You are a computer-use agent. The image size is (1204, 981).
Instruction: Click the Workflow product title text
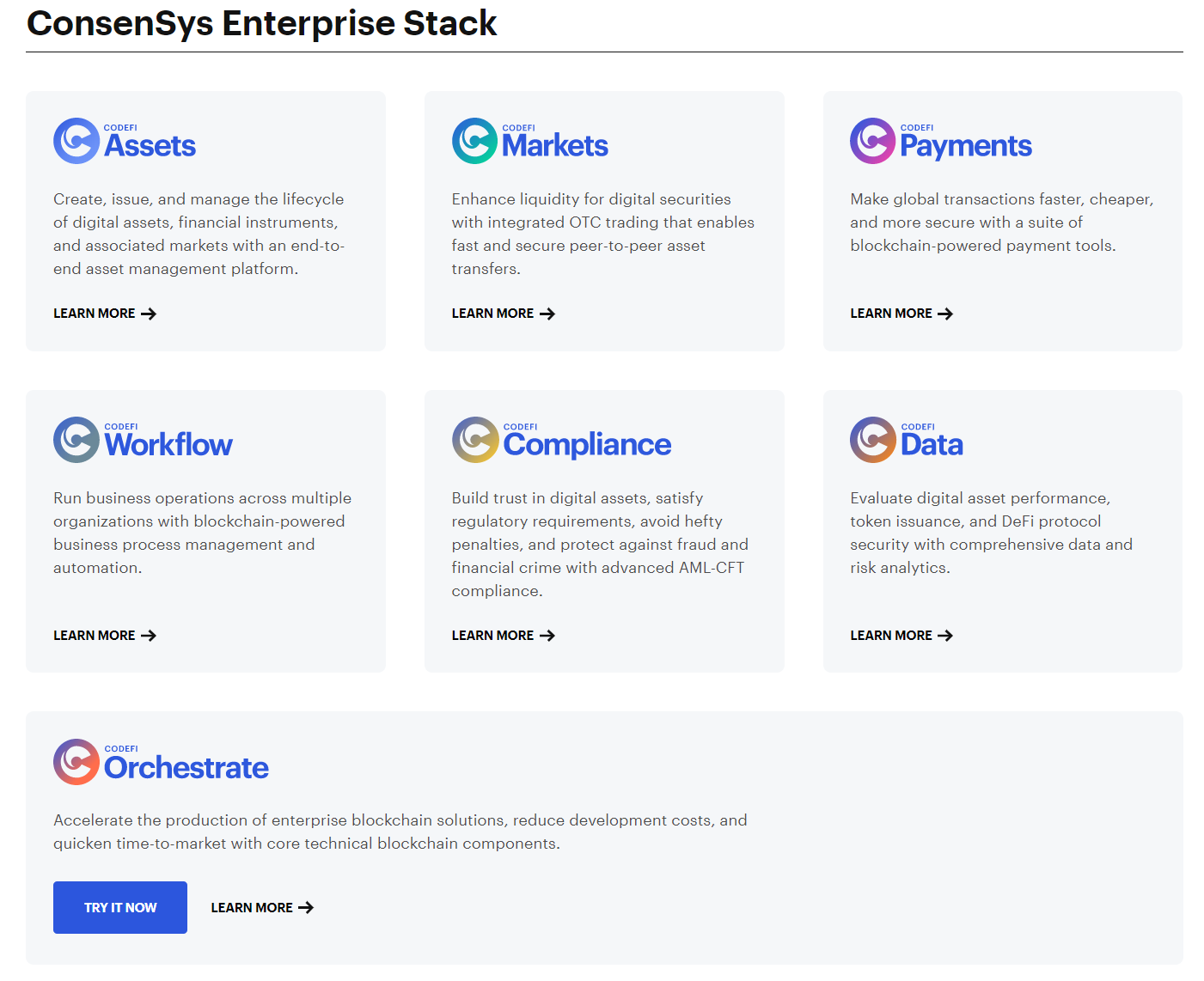click(168, 445)
